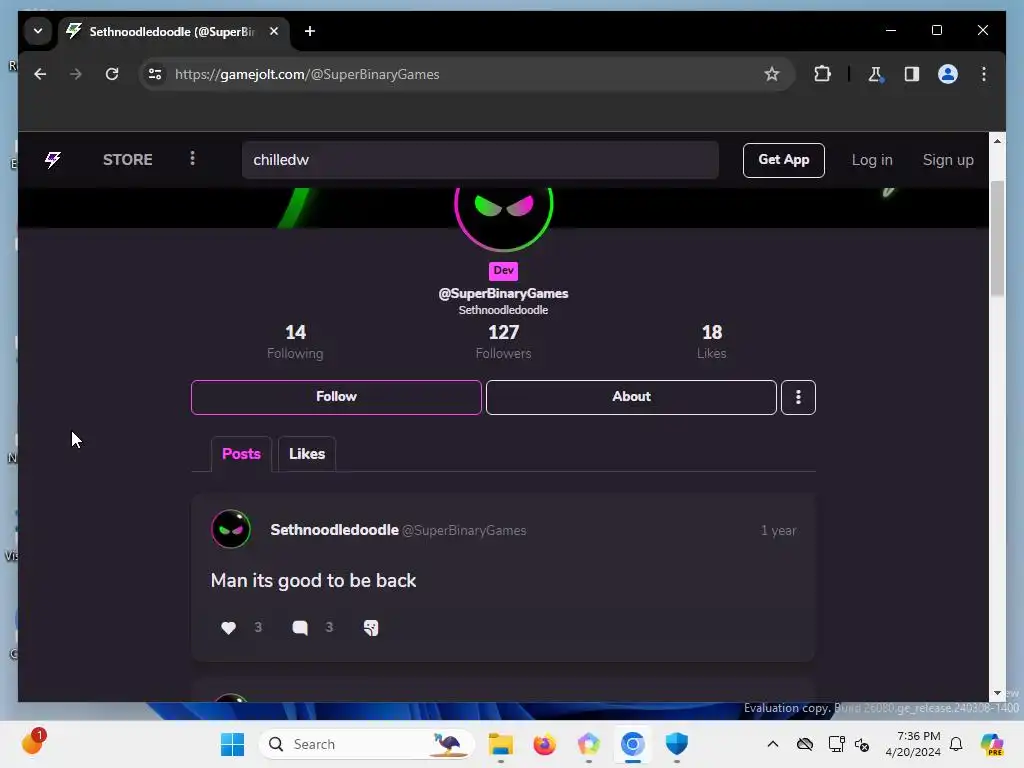The height and width of the screenshot is (768, 1024).
Task: Click the Dev badge label
Action: coord(504,270)
